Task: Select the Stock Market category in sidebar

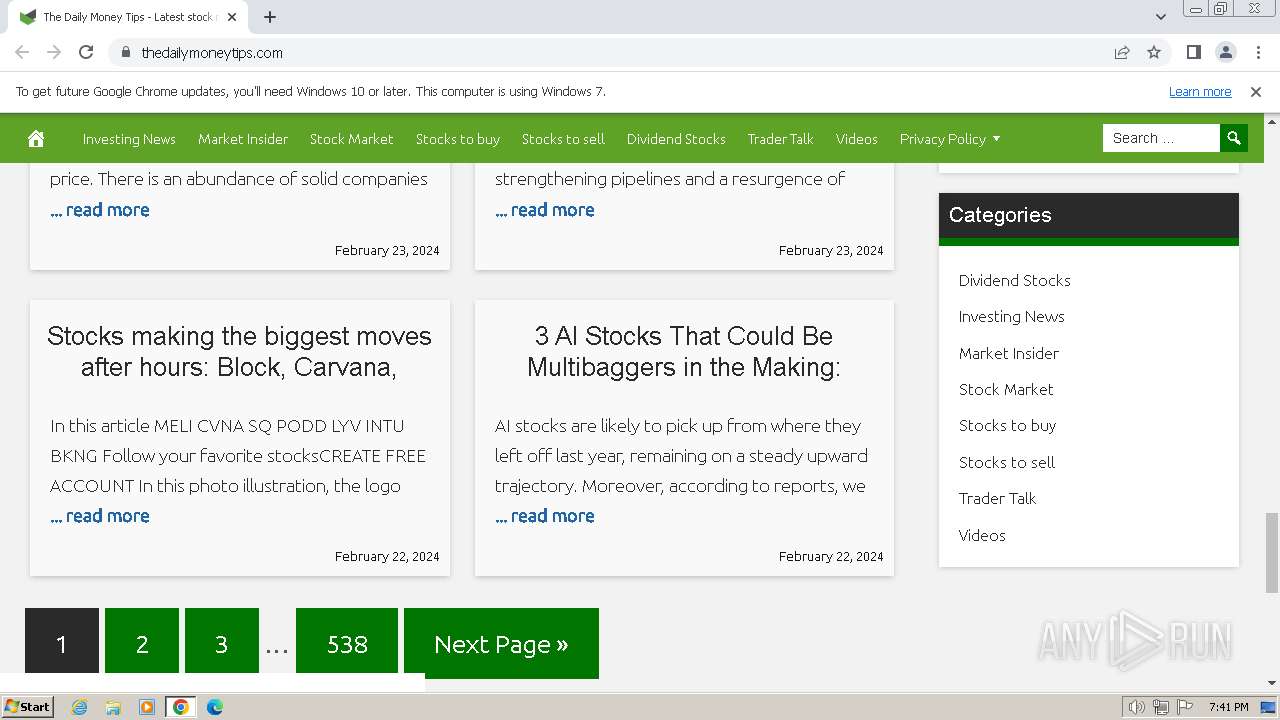Action: pos(1006,389)
